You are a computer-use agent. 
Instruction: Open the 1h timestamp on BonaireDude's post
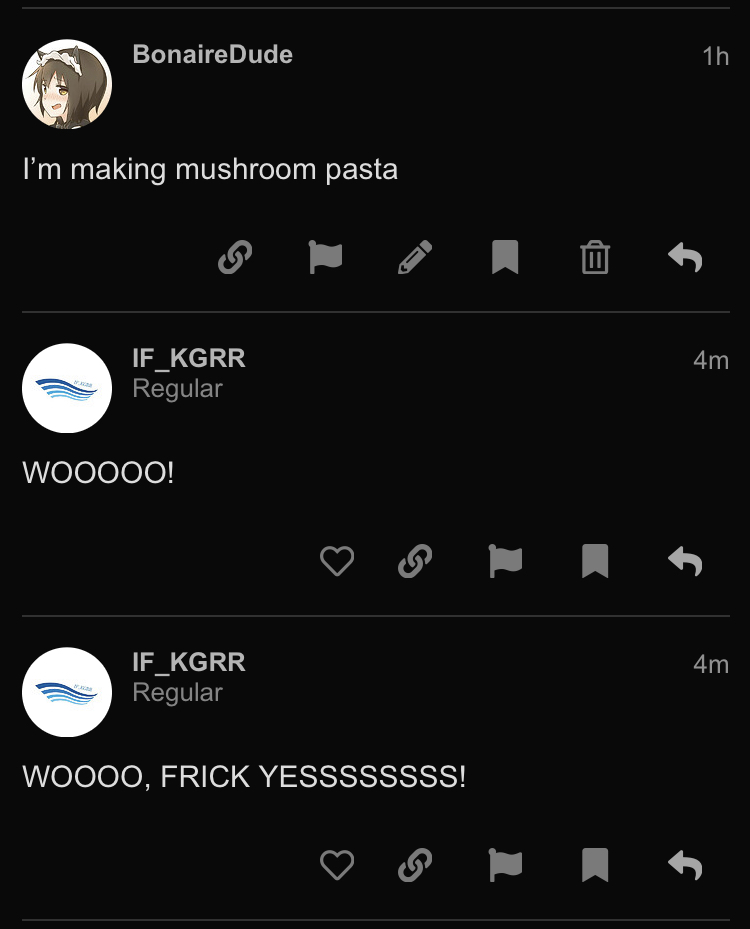pyautogui.click(x=715, y=57)
